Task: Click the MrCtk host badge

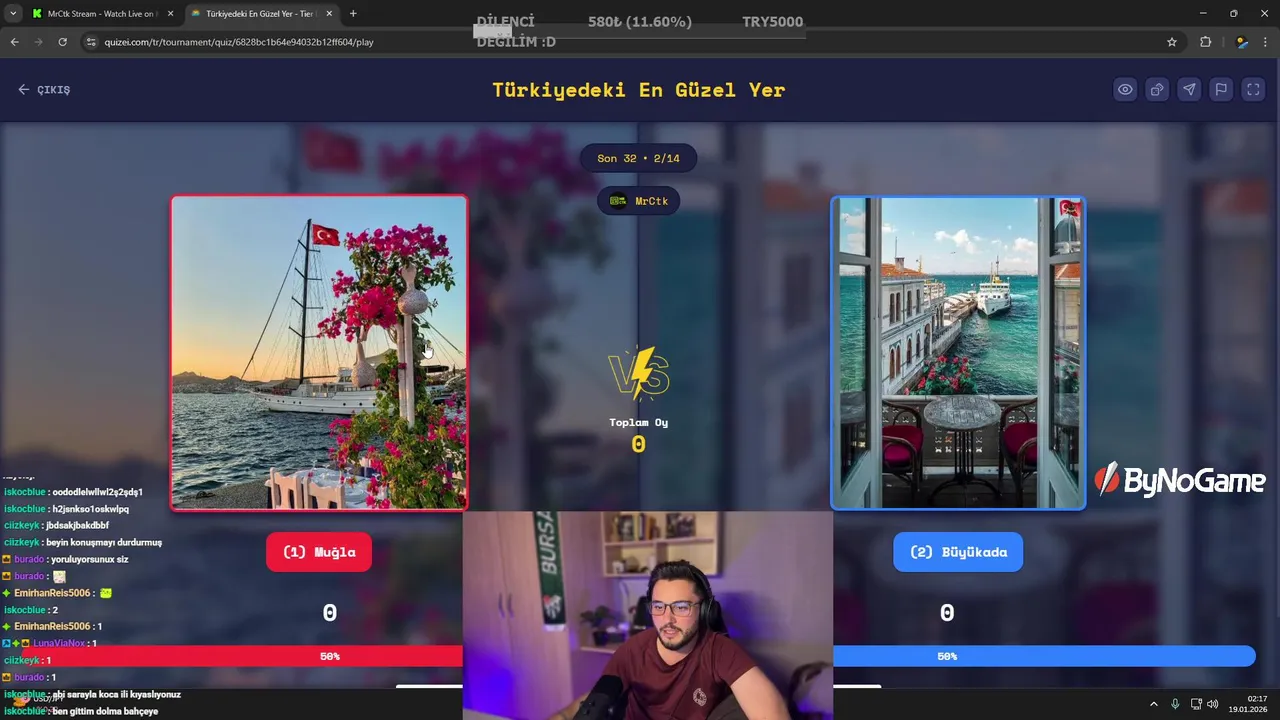Action: point(639,201)
